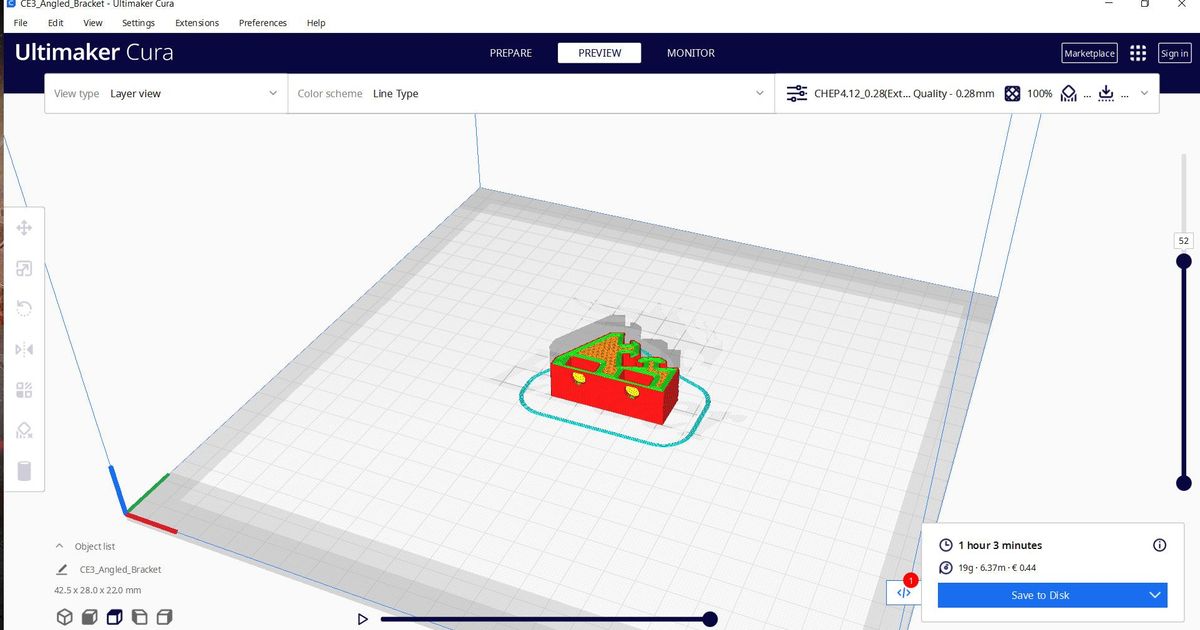
Task: Maximize the Cura window
Action: 1145,4
